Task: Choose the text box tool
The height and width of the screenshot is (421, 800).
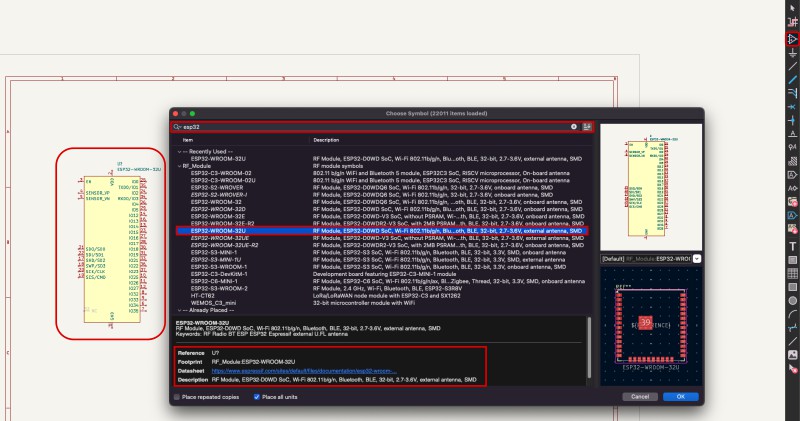Action: [792, 260]
